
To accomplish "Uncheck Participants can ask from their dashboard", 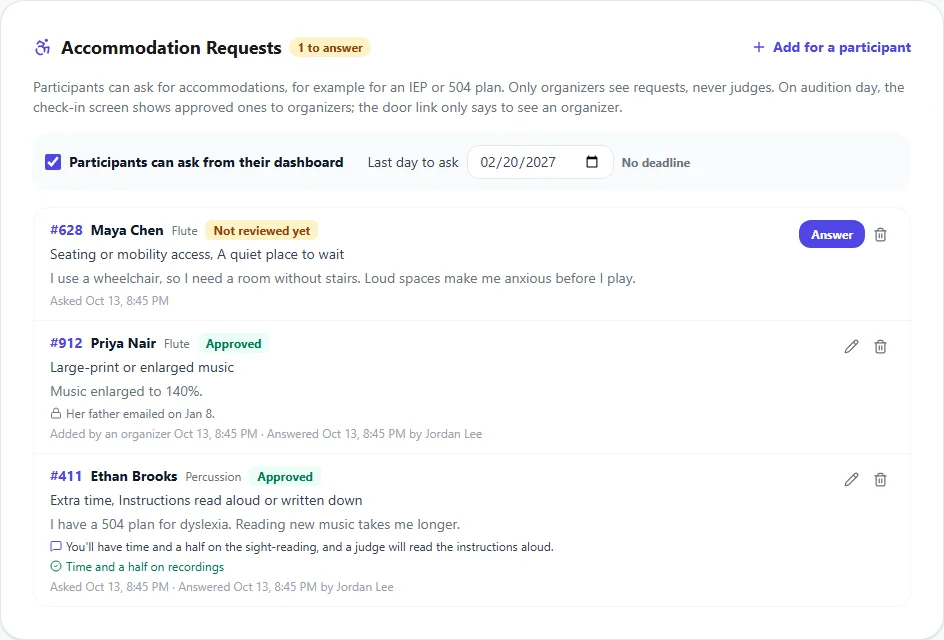I will [53, 162].
